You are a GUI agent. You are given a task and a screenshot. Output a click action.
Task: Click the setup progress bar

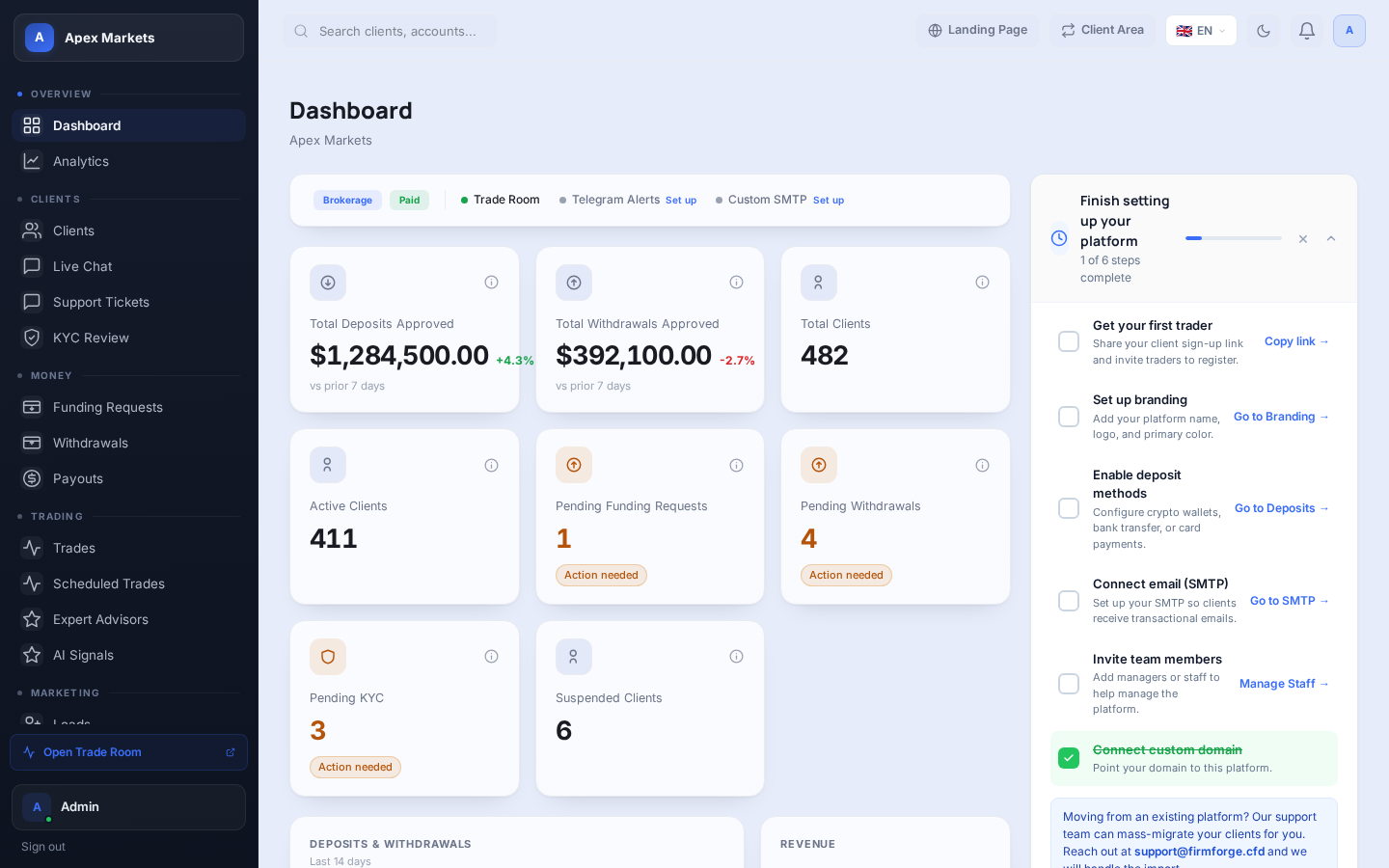[1234, 238]
